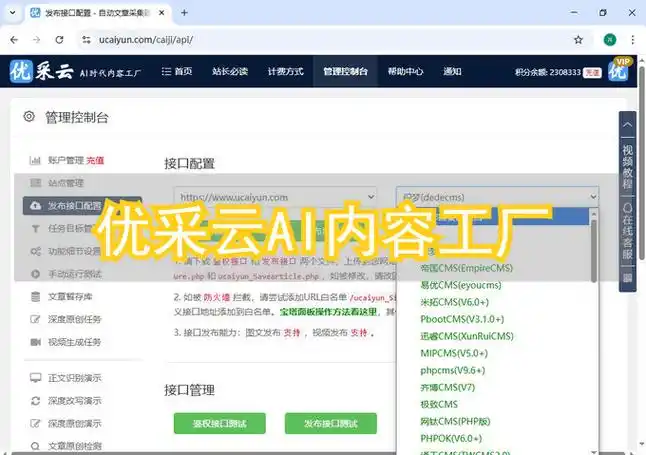Select PHPOK(V6.0+) option

pos(451,438)
